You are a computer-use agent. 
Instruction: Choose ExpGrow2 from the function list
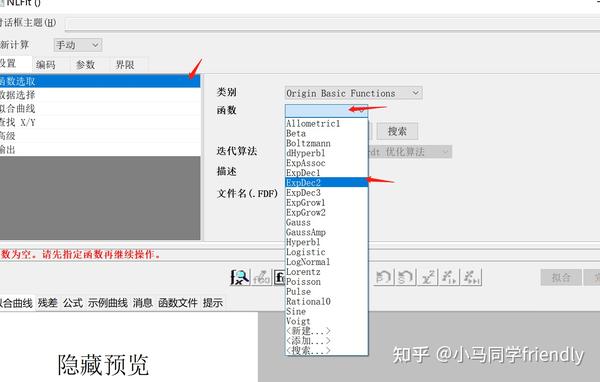(326, 212)
